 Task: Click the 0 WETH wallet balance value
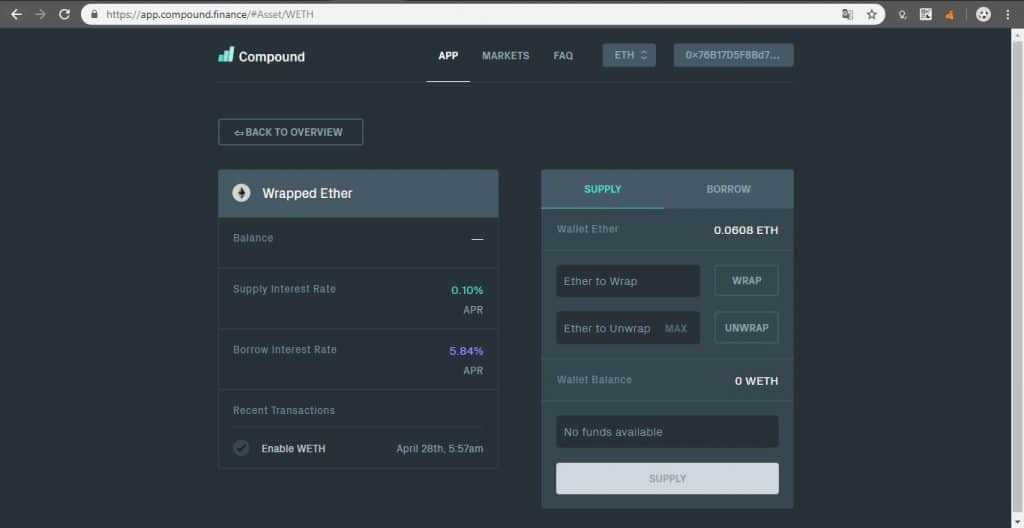tap(756, 381)
